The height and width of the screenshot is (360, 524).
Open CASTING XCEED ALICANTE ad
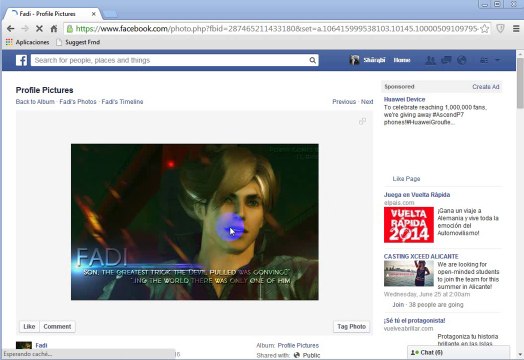pyautogui.click(x=421, y=256)
